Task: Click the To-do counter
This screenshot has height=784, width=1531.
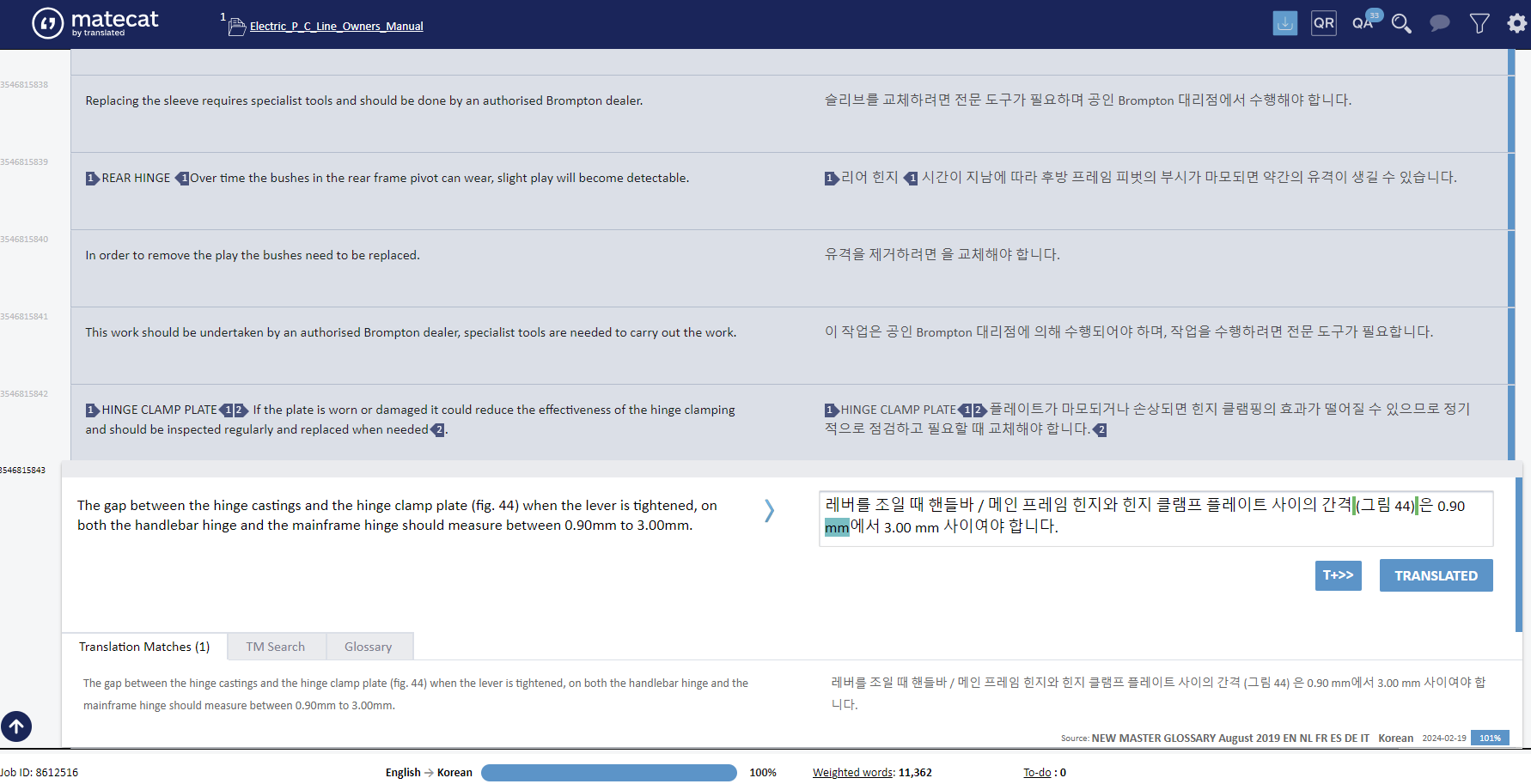Action: [1037, 772]
